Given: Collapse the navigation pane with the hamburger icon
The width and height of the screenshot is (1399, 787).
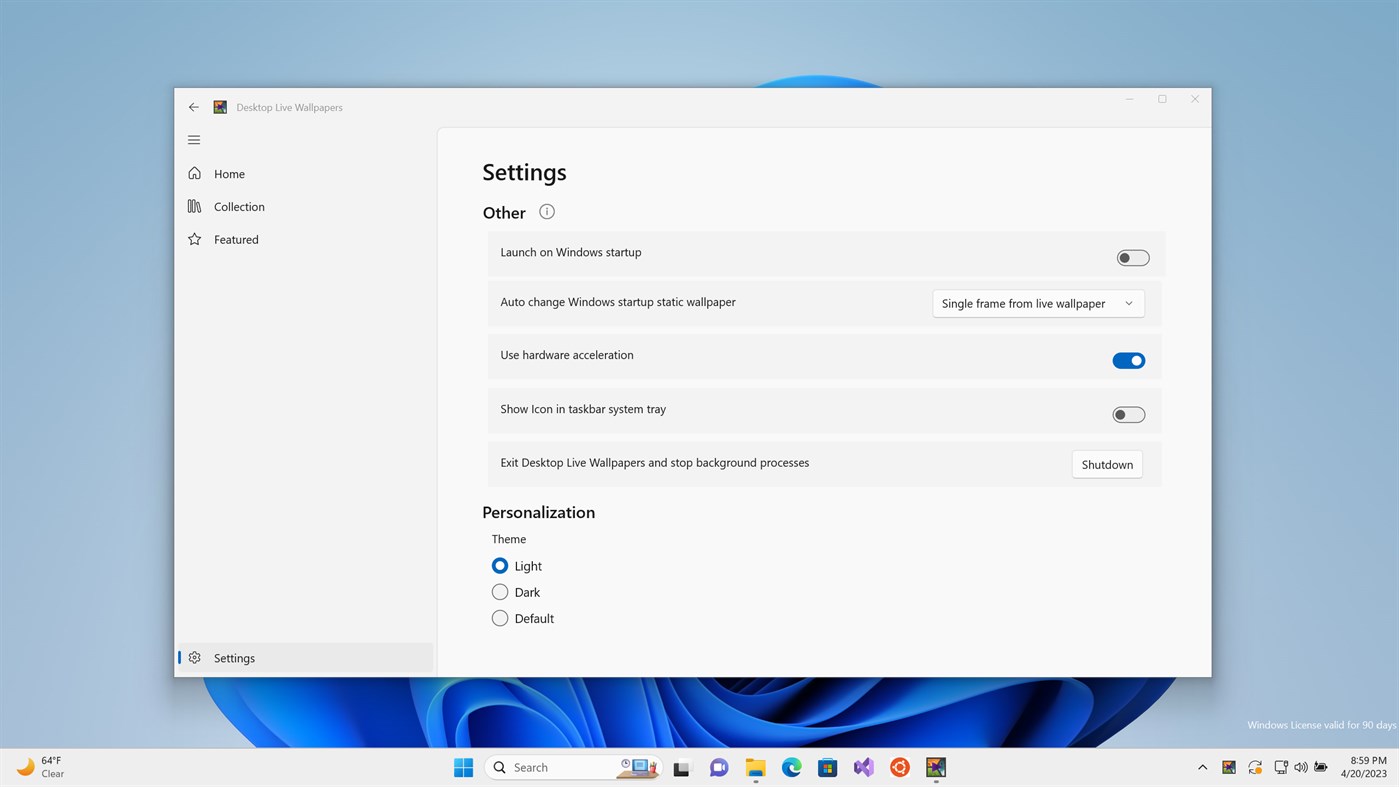Looking at the screenshot, I should [194, 140].
